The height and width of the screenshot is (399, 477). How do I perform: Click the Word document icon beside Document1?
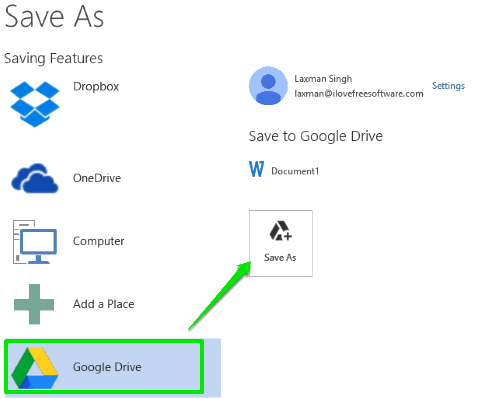(x=257, y=169)
